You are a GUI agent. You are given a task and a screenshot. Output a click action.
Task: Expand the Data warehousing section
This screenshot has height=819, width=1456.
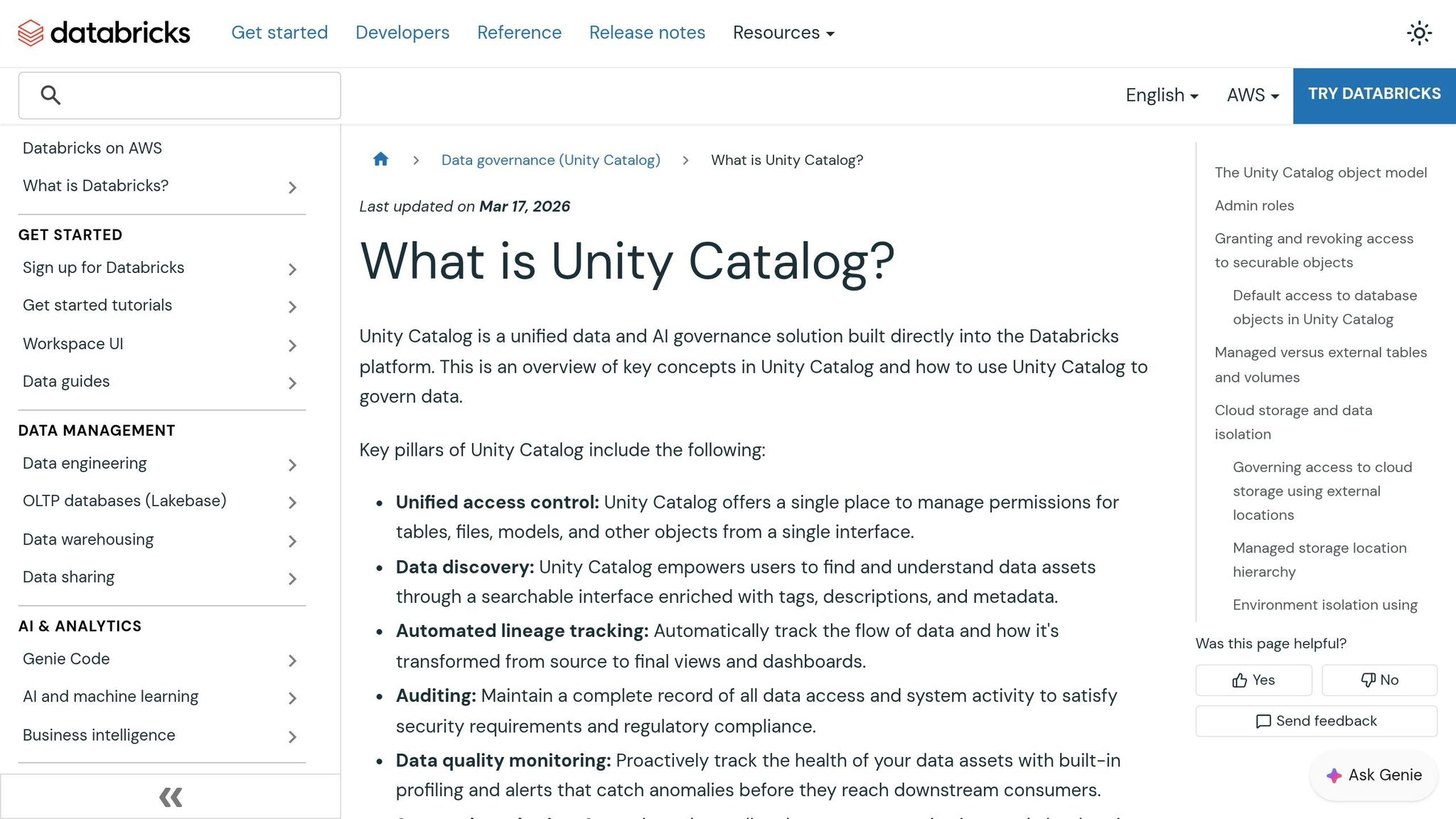coord(291,541)
